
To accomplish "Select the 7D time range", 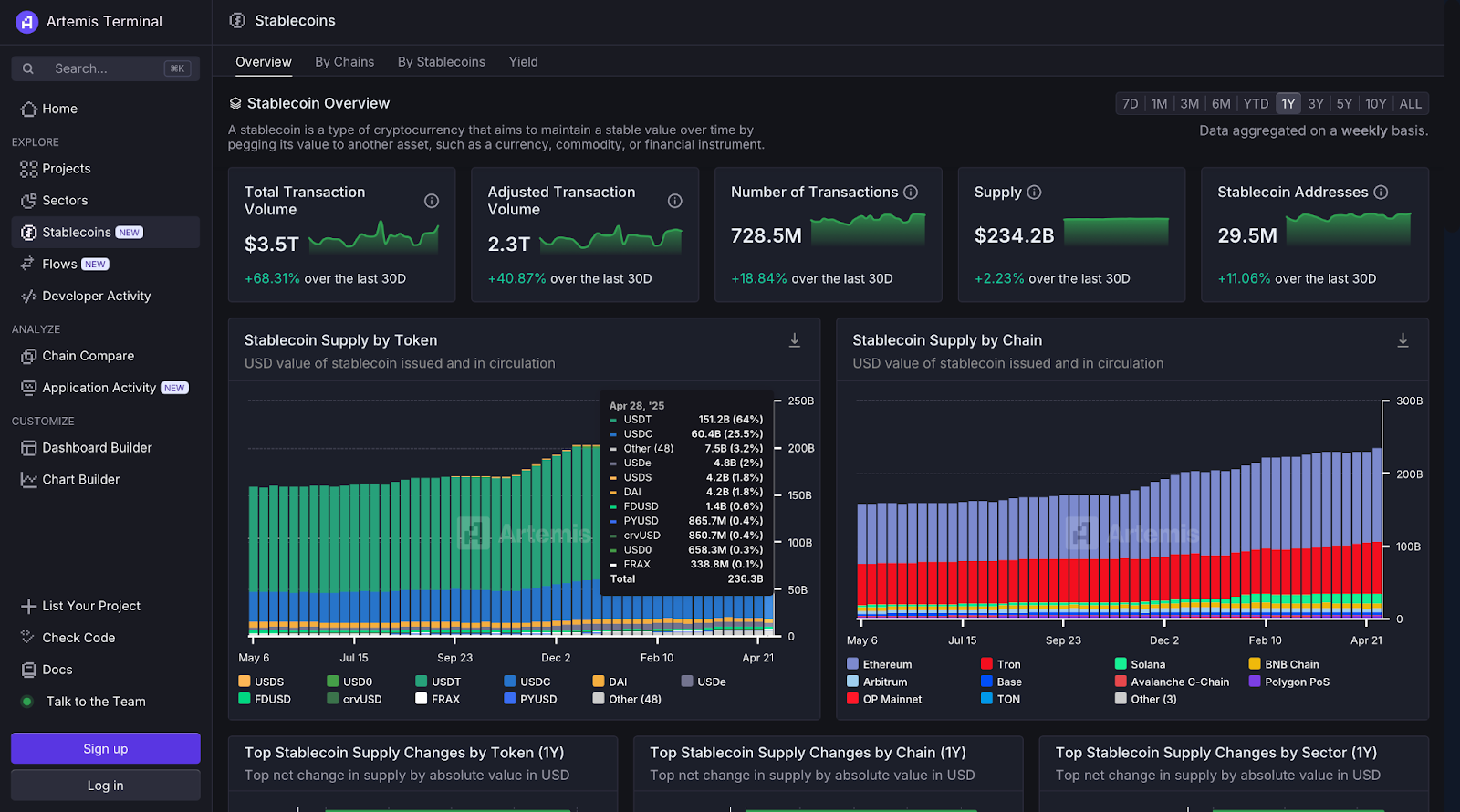I will 1130,104.
